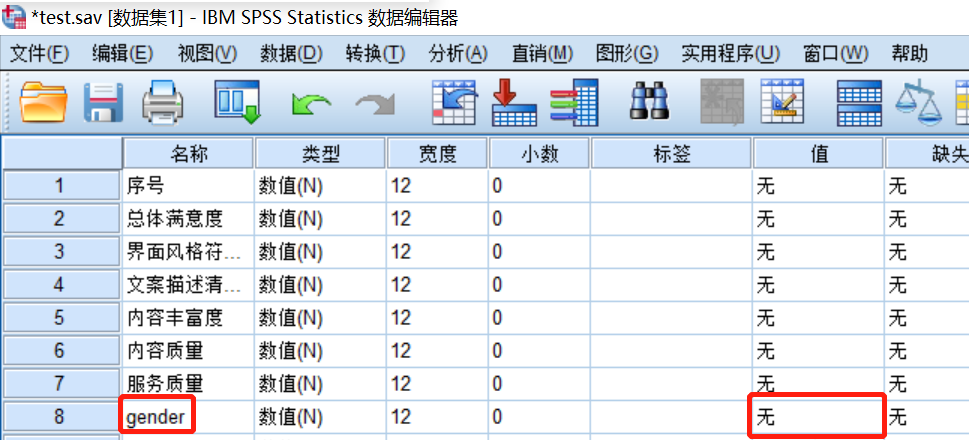969x440 pixels.
Task: Select row number 4 header
Action: (x=61, y=285)
